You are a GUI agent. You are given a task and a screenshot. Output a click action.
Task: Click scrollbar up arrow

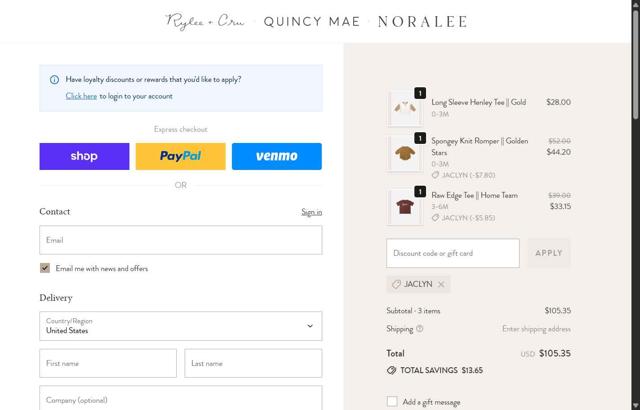point(636,4)
